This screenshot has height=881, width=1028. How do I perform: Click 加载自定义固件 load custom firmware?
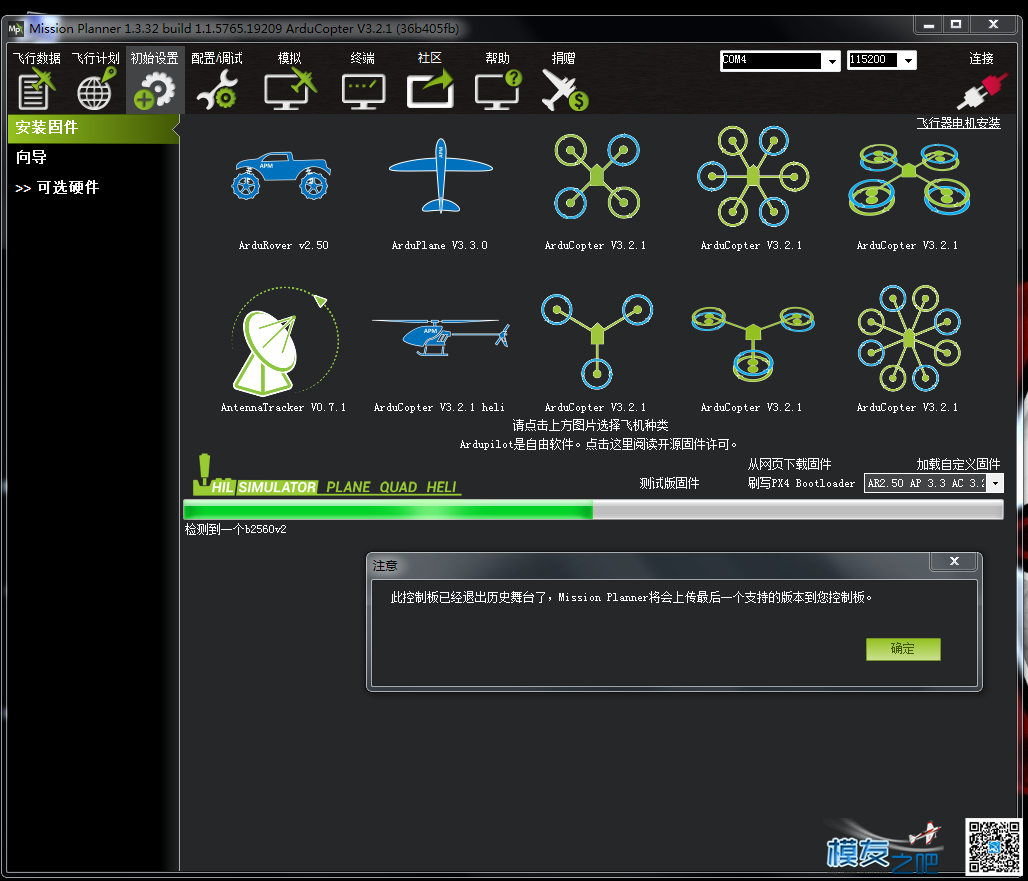(959, 464)
